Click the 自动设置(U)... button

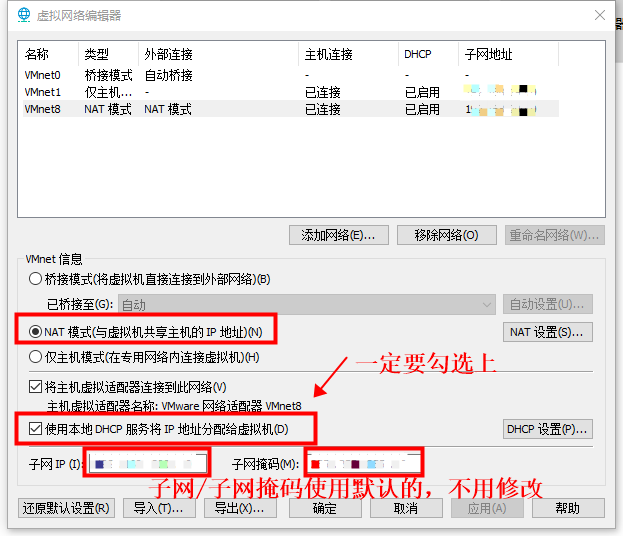[548, 304]
